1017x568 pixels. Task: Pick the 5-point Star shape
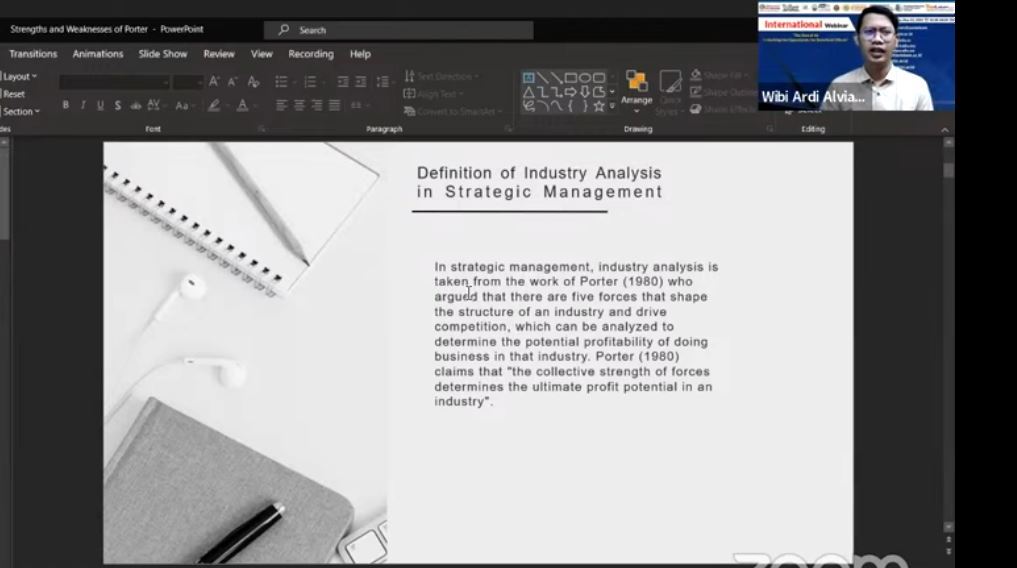tap(599, 106)
